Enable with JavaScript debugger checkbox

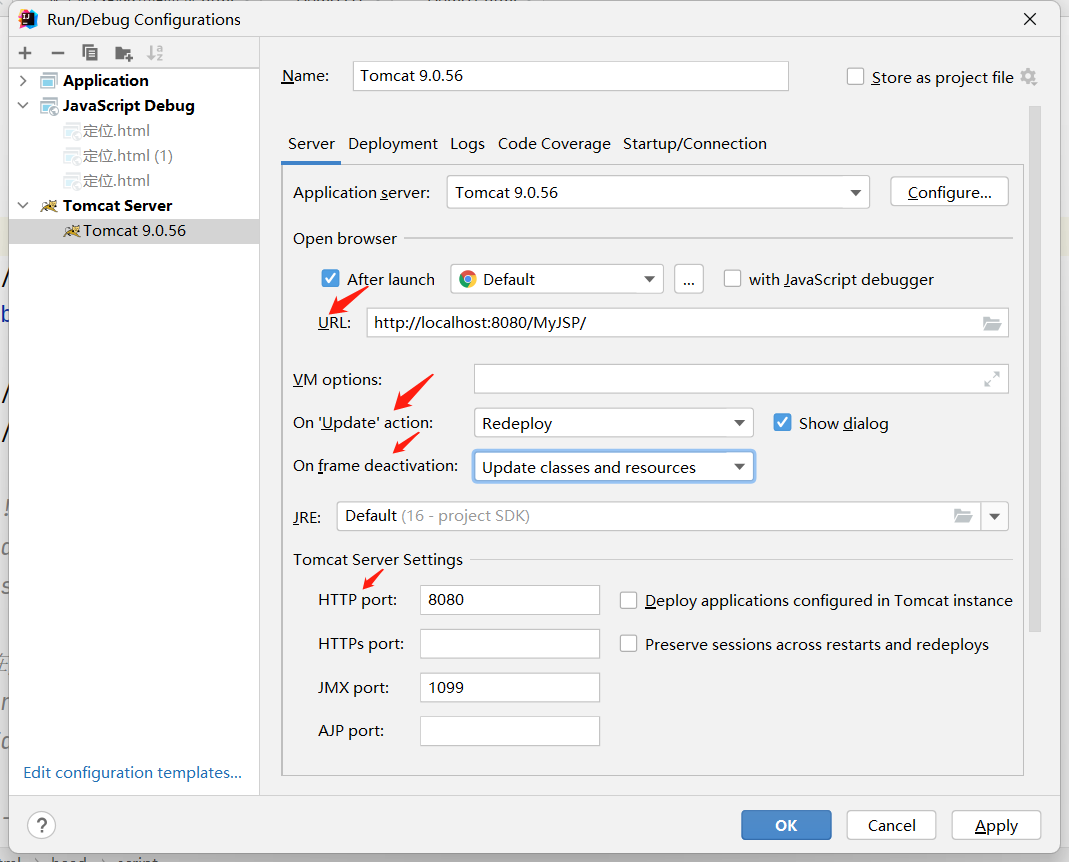coord(732,279)
